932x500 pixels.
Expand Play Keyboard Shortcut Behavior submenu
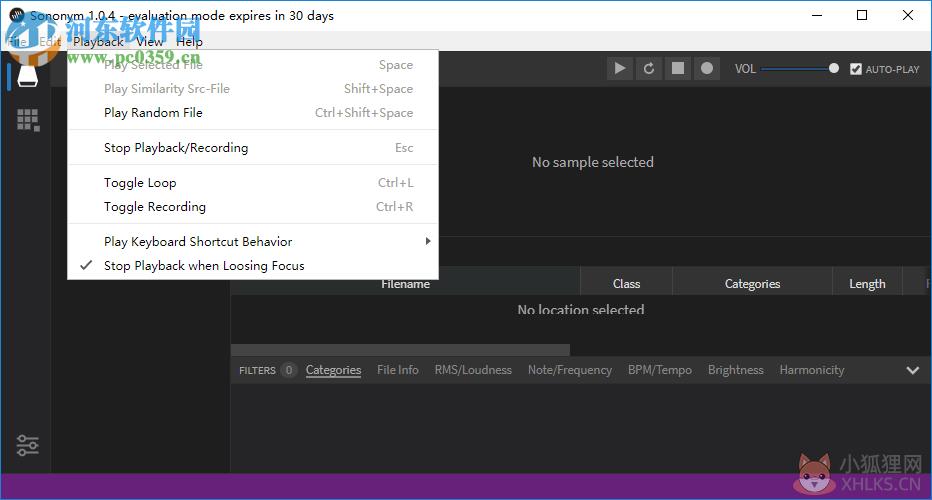click(x=253, y=241)
